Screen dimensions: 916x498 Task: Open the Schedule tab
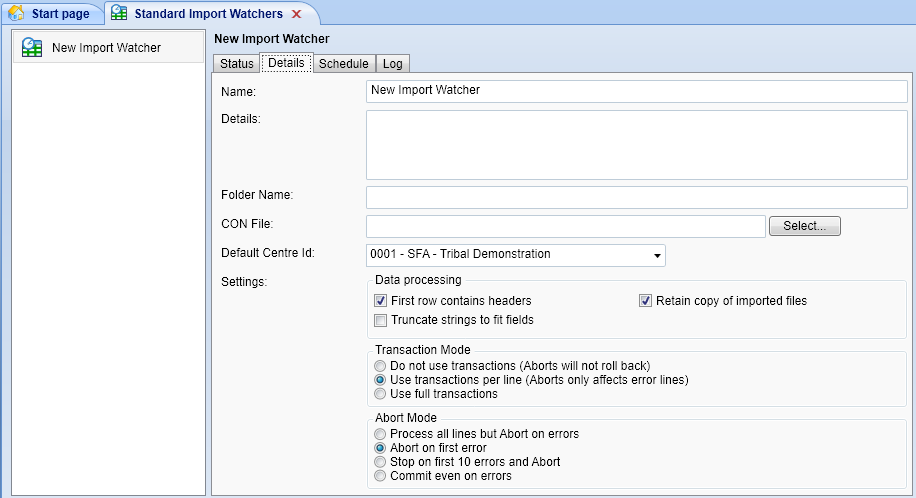point(343,64)
